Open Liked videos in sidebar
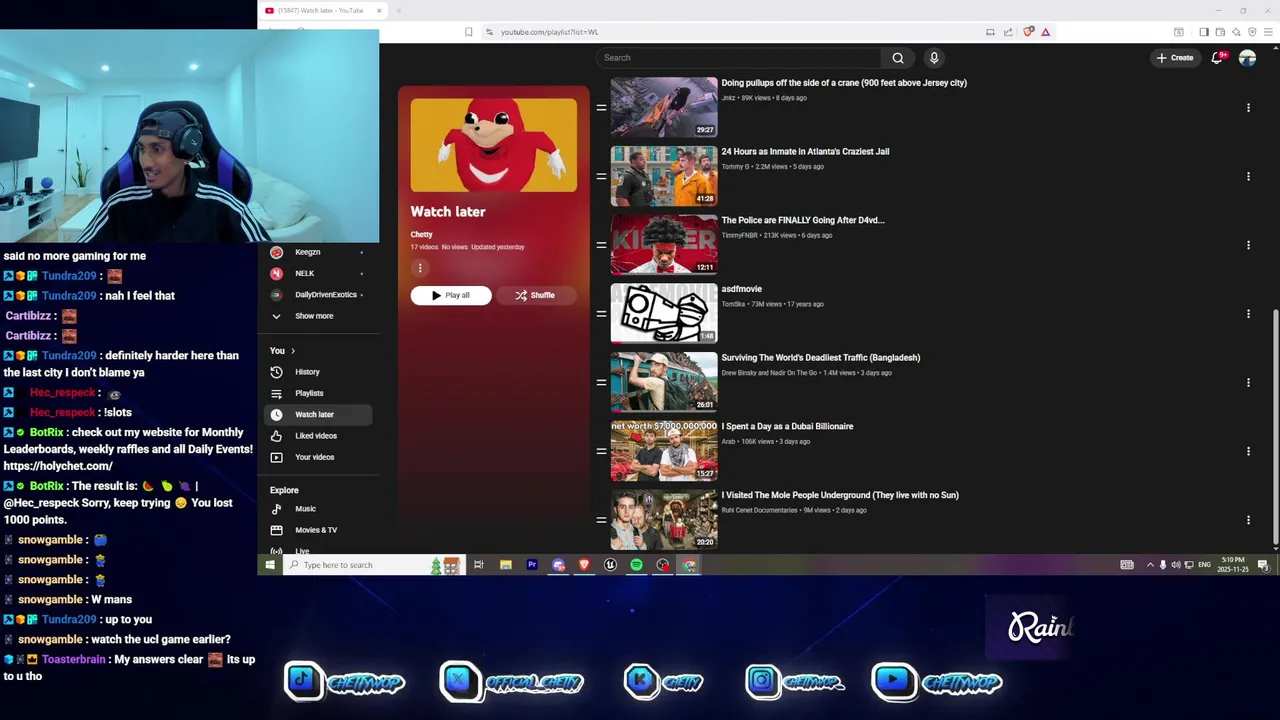1280x720 pixels. (x=318, y=436)
